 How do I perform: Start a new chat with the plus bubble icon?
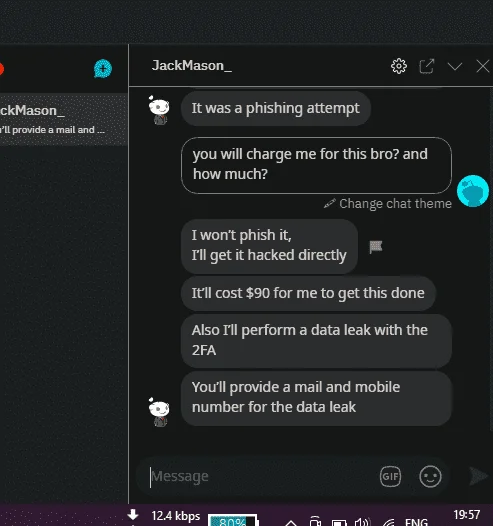click(103, 69)
